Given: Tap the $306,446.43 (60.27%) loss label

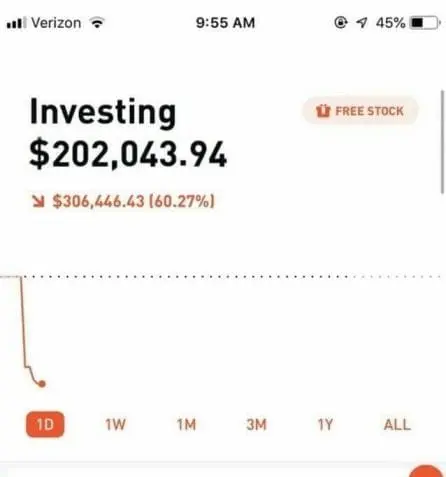Looking at the screenshot, I should coord(133,201).
